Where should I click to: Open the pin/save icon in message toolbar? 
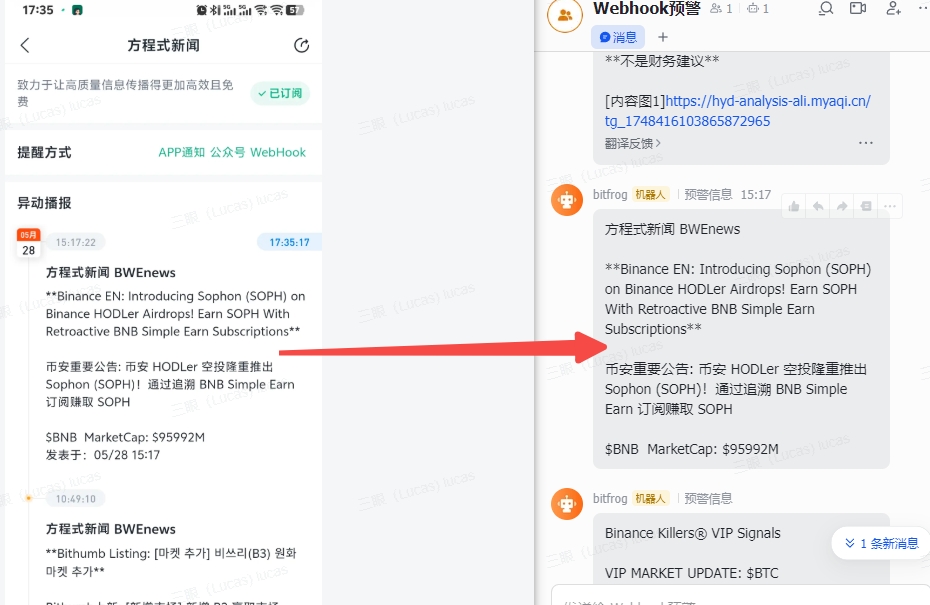(866, 206)
